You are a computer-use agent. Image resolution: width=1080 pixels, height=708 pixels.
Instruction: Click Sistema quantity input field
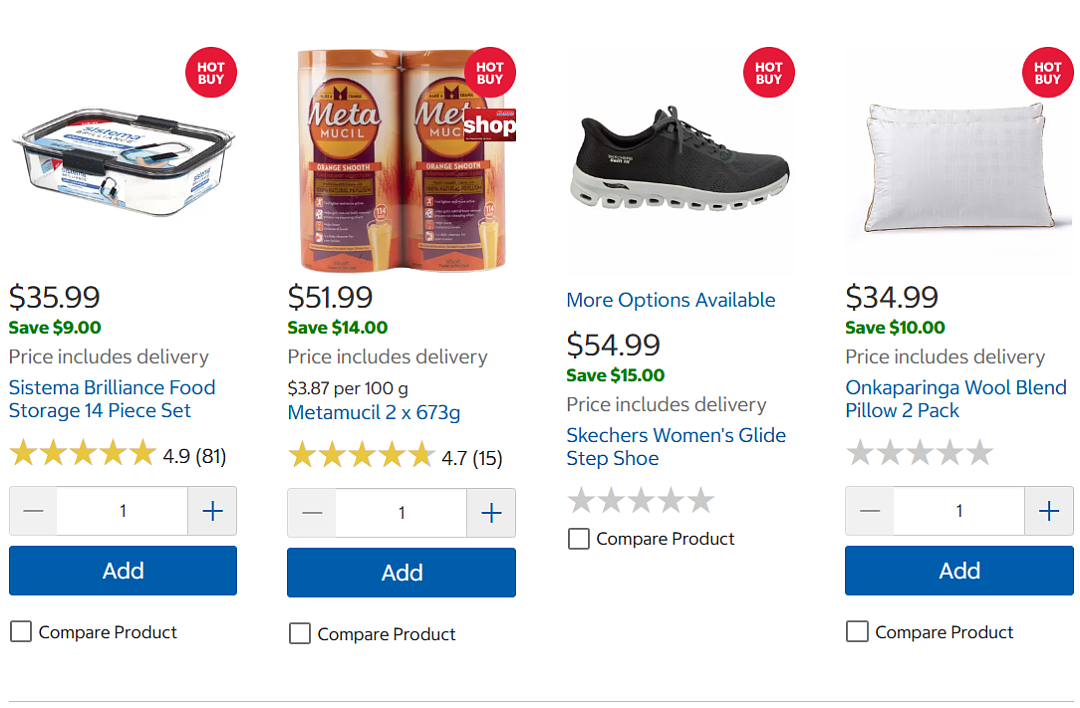coord(123,511)
